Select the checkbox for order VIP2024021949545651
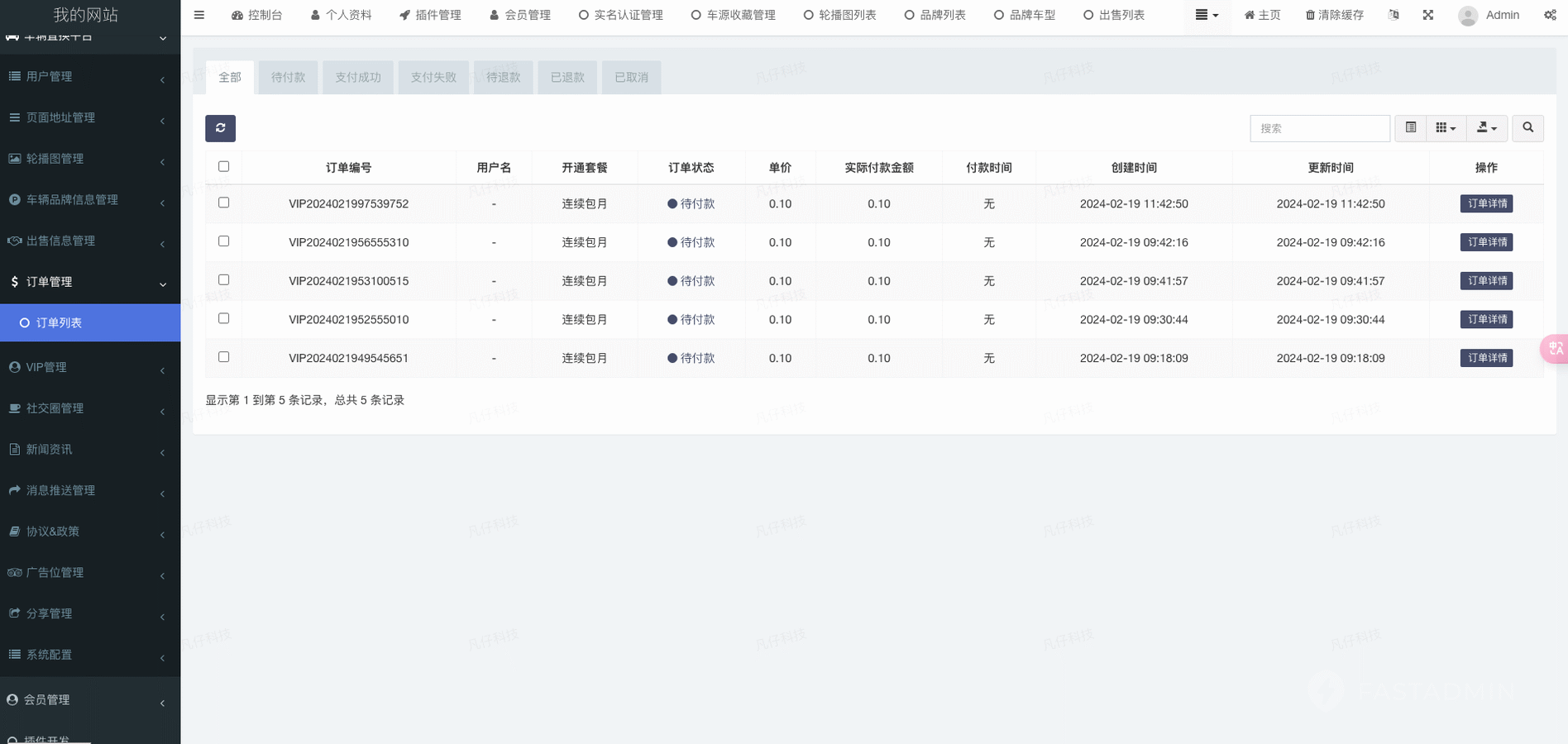This screenshot has height=744, width=1568. (x=223, y=357)
